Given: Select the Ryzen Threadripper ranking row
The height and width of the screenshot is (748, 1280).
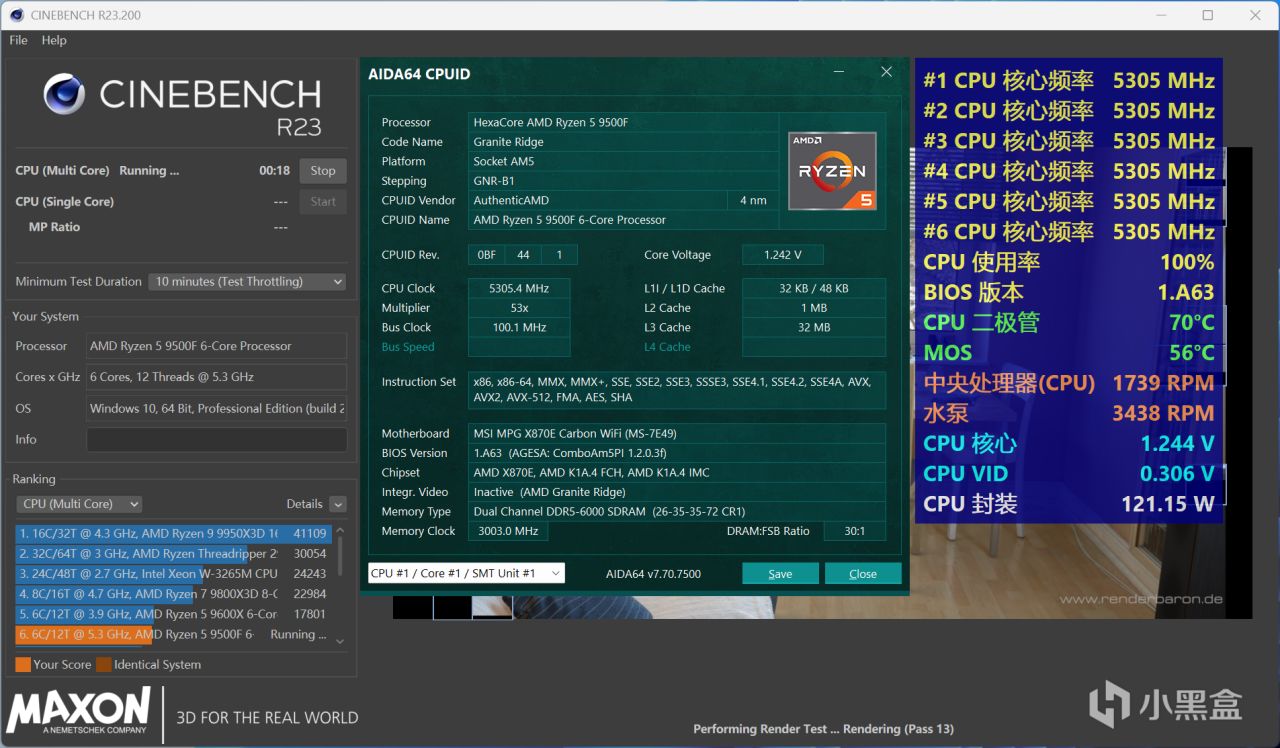Looking at the screenshot, I should click(173, 554).
